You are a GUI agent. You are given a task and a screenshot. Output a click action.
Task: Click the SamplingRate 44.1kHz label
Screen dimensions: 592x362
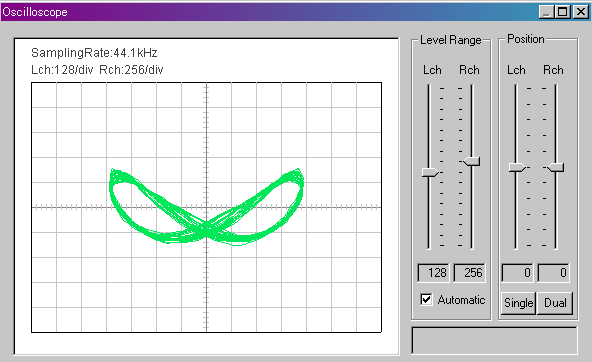(x=94, y=53)
